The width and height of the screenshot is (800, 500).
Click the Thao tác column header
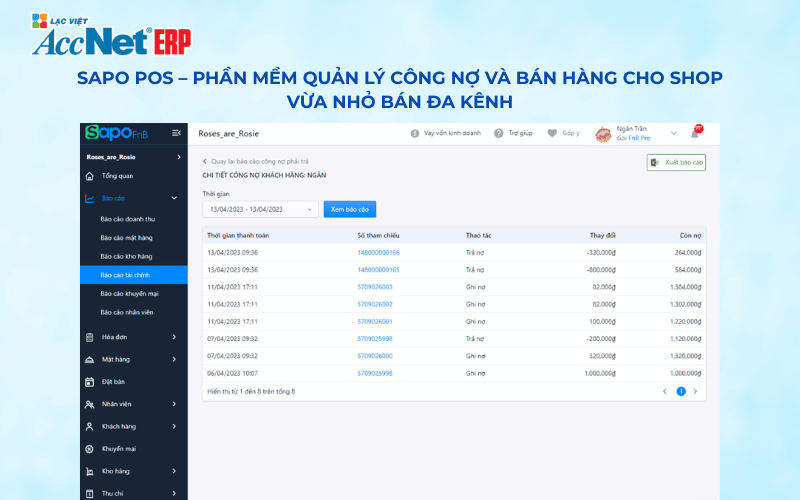[x=479, y=236]
